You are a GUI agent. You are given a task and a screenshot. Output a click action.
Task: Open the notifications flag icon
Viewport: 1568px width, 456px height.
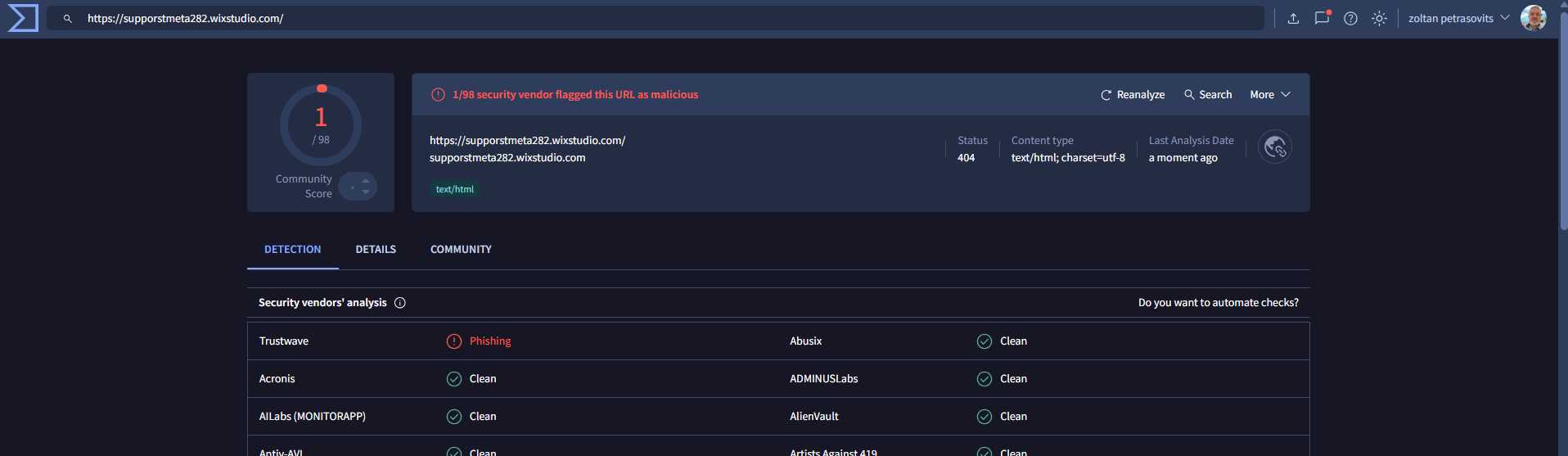point(1322,18)
